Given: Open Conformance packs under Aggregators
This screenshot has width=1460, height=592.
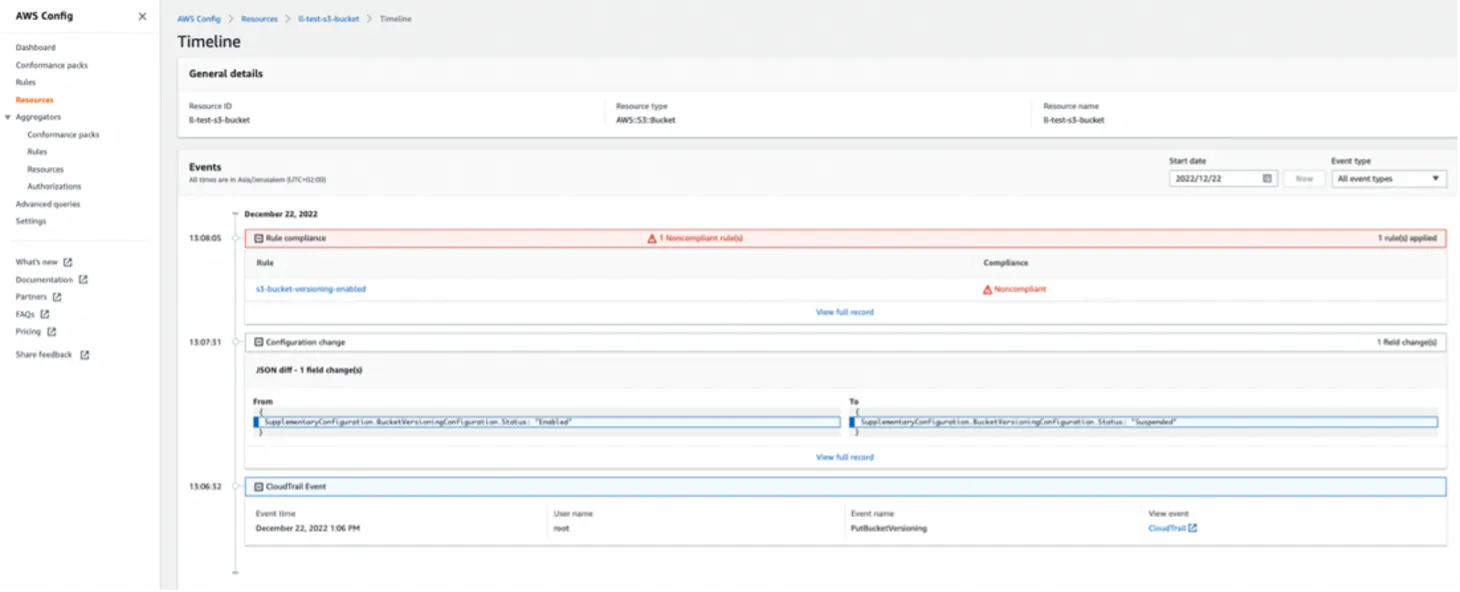Looking at the screenshot, I should [x=63, y=134].
